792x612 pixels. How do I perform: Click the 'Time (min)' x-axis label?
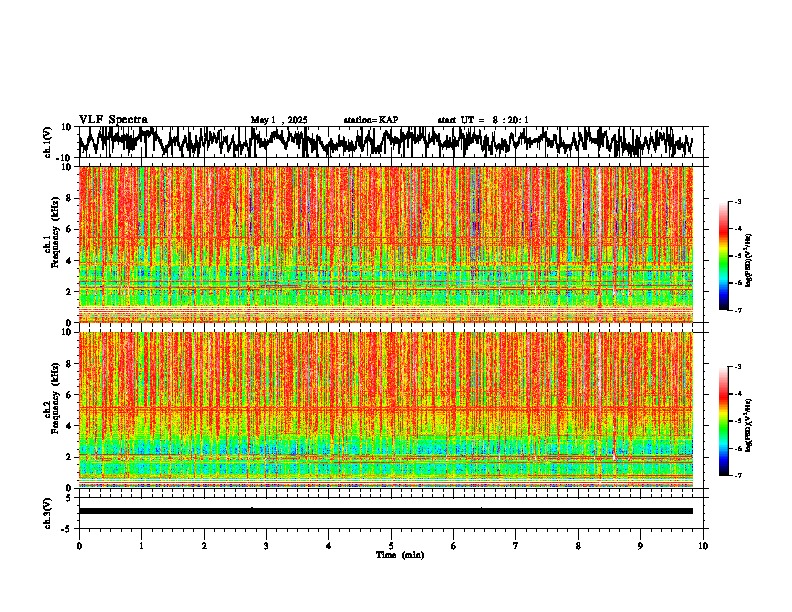pyautogui.click(x=400, y=555)
